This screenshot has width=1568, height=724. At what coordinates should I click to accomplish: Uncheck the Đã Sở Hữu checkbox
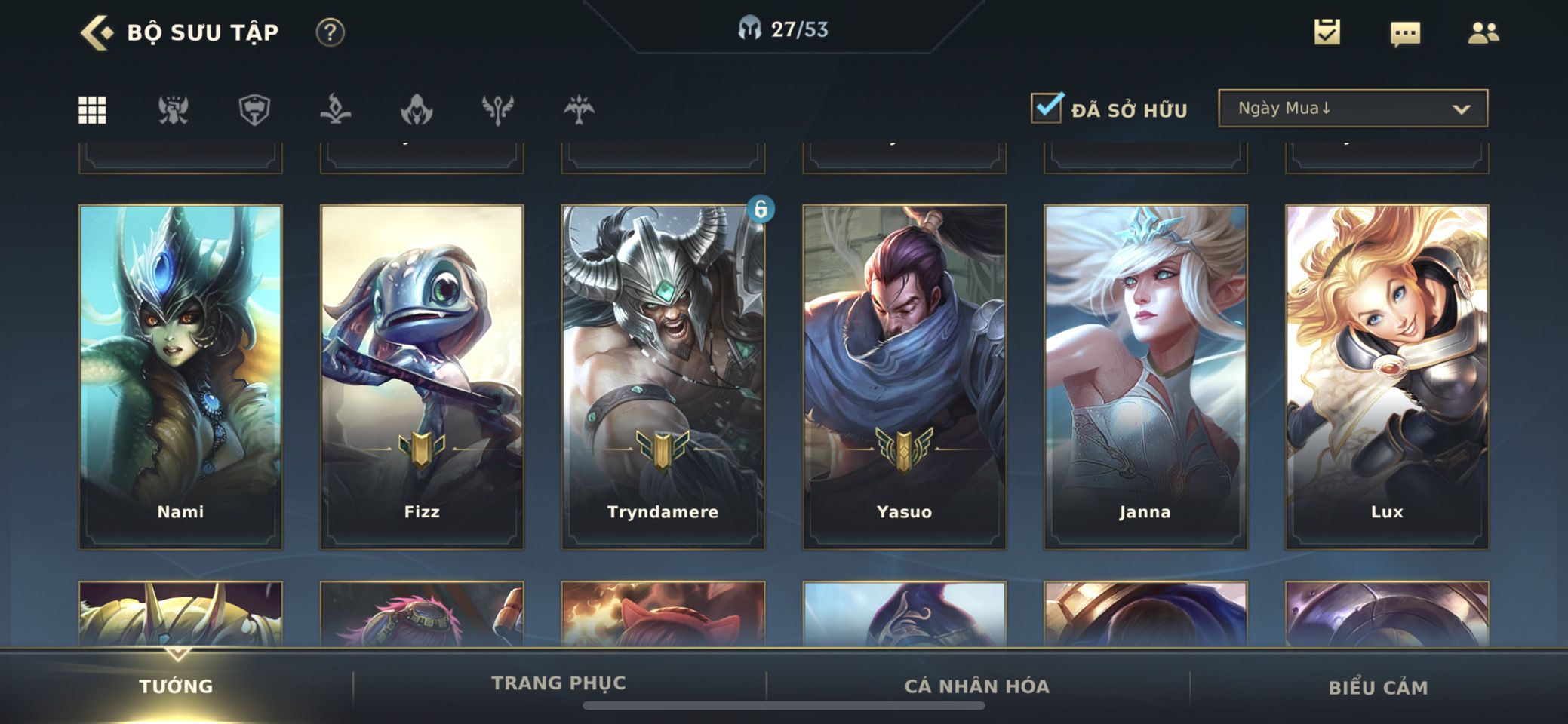click(1046, 108)
